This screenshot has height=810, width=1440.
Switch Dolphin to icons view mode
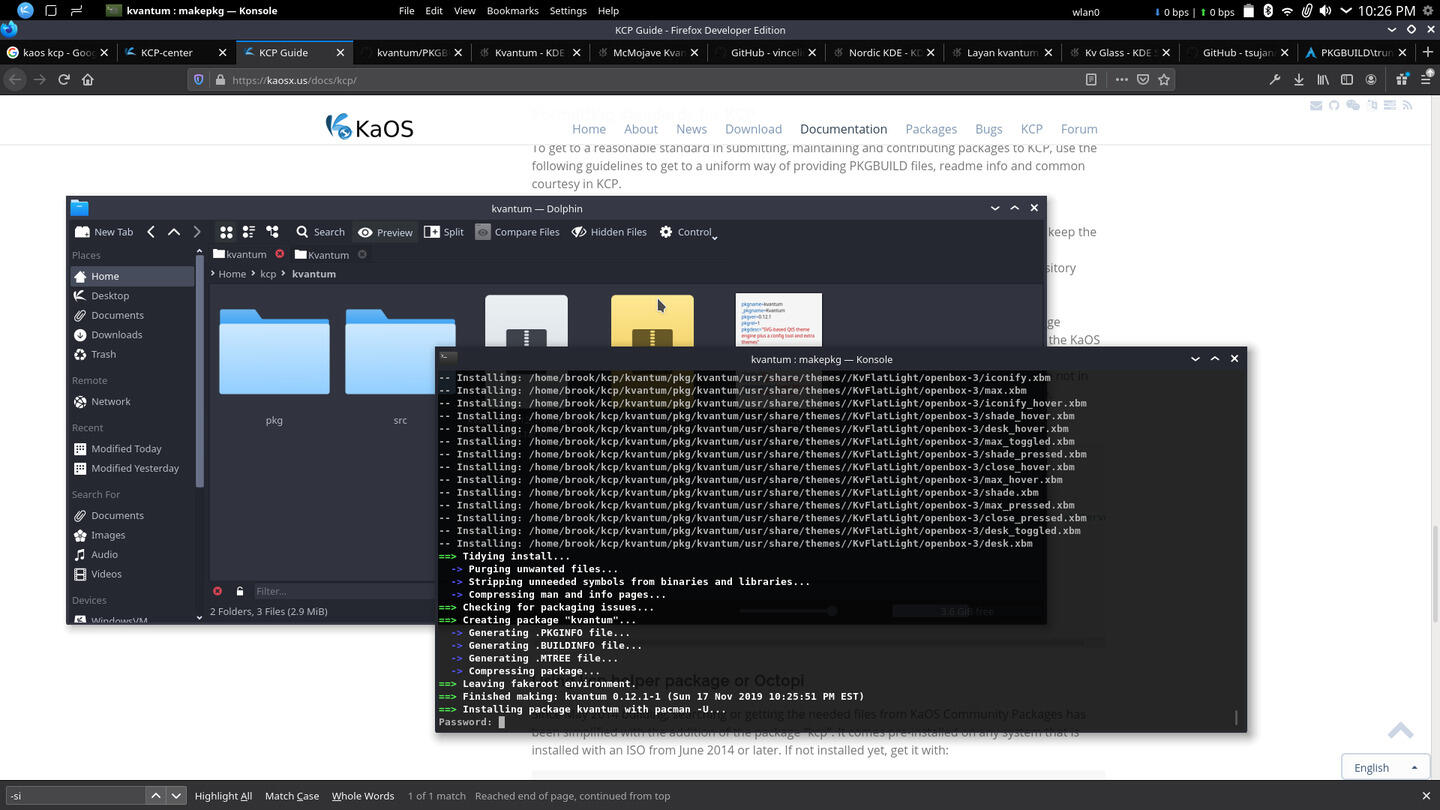coord(226,231)
